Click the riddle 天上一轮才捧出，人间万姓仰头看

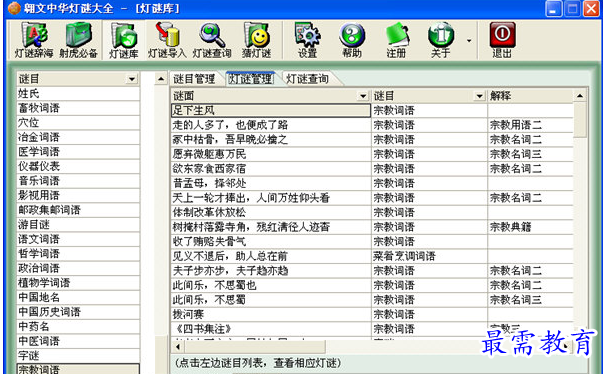tap(271, 198)
